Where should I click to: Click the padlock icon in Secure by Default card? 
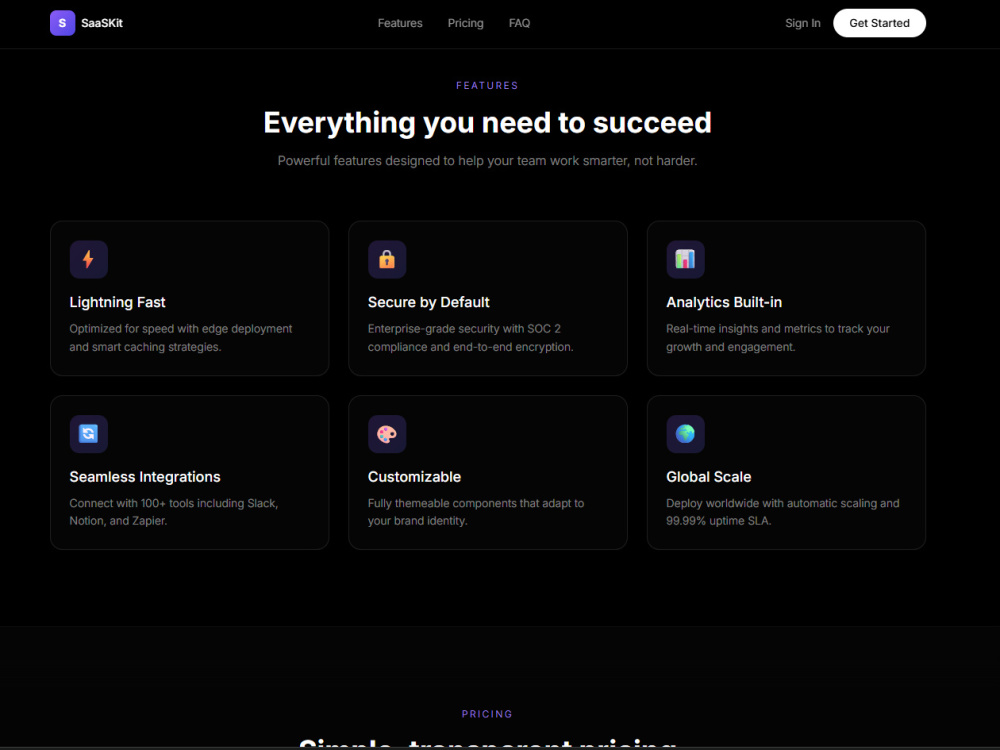pos(387,260)
